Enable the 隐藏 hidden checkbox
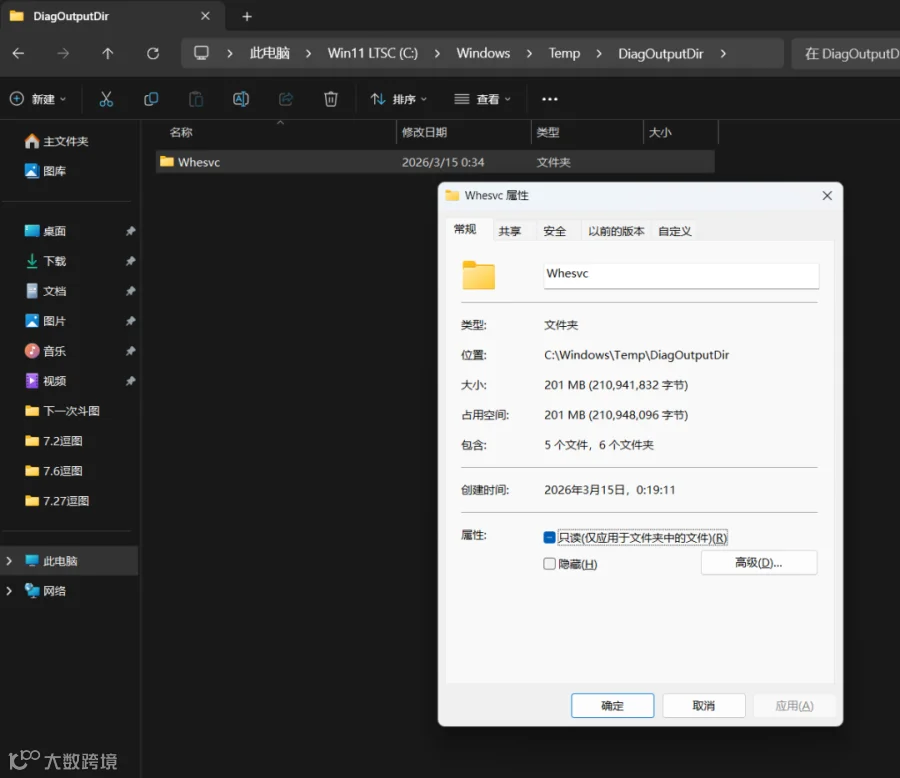The width and height of the screenshot is (900, 778). 549,564
